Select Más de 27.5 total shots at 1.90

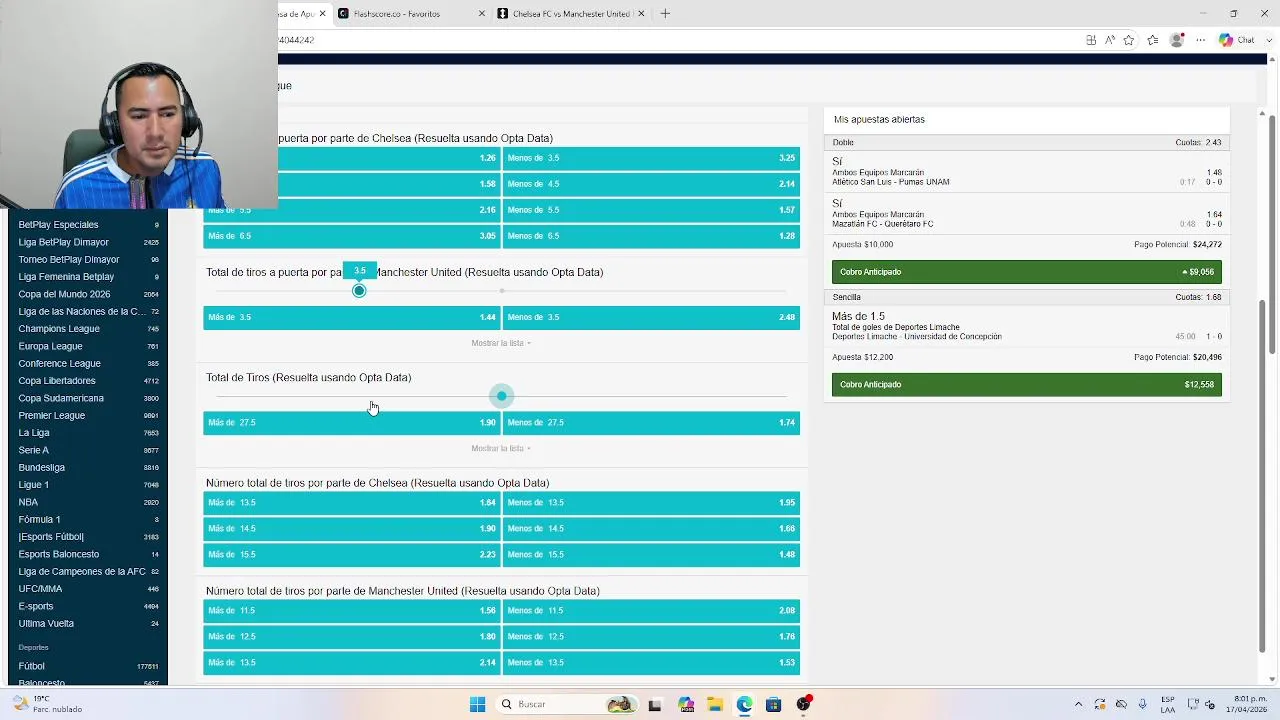[351, 422]
